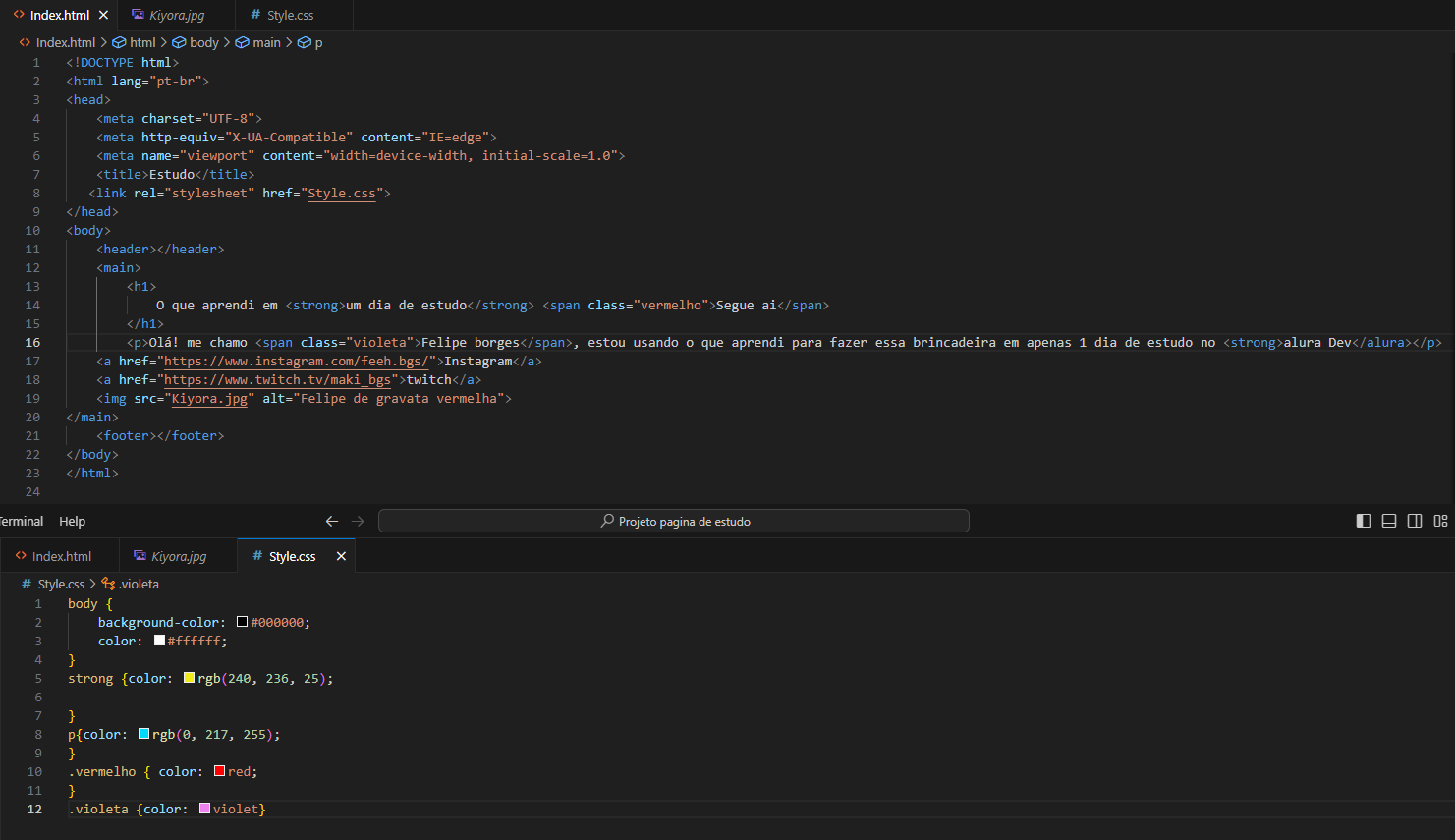The width and height of the screenshot is (1455, 840).
Task: Open the Index.html tab in top editor
Action: [x=59, y=15]
